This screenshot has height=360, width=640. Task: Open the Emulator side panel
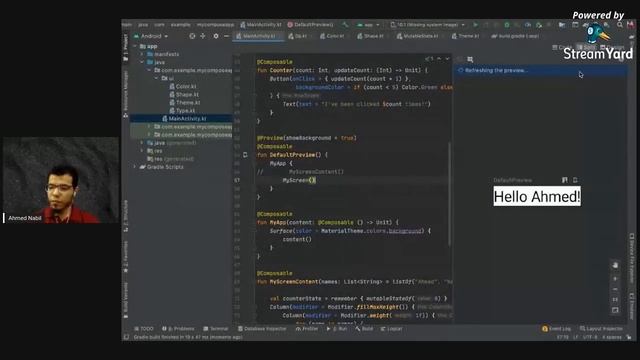point(632,306)
